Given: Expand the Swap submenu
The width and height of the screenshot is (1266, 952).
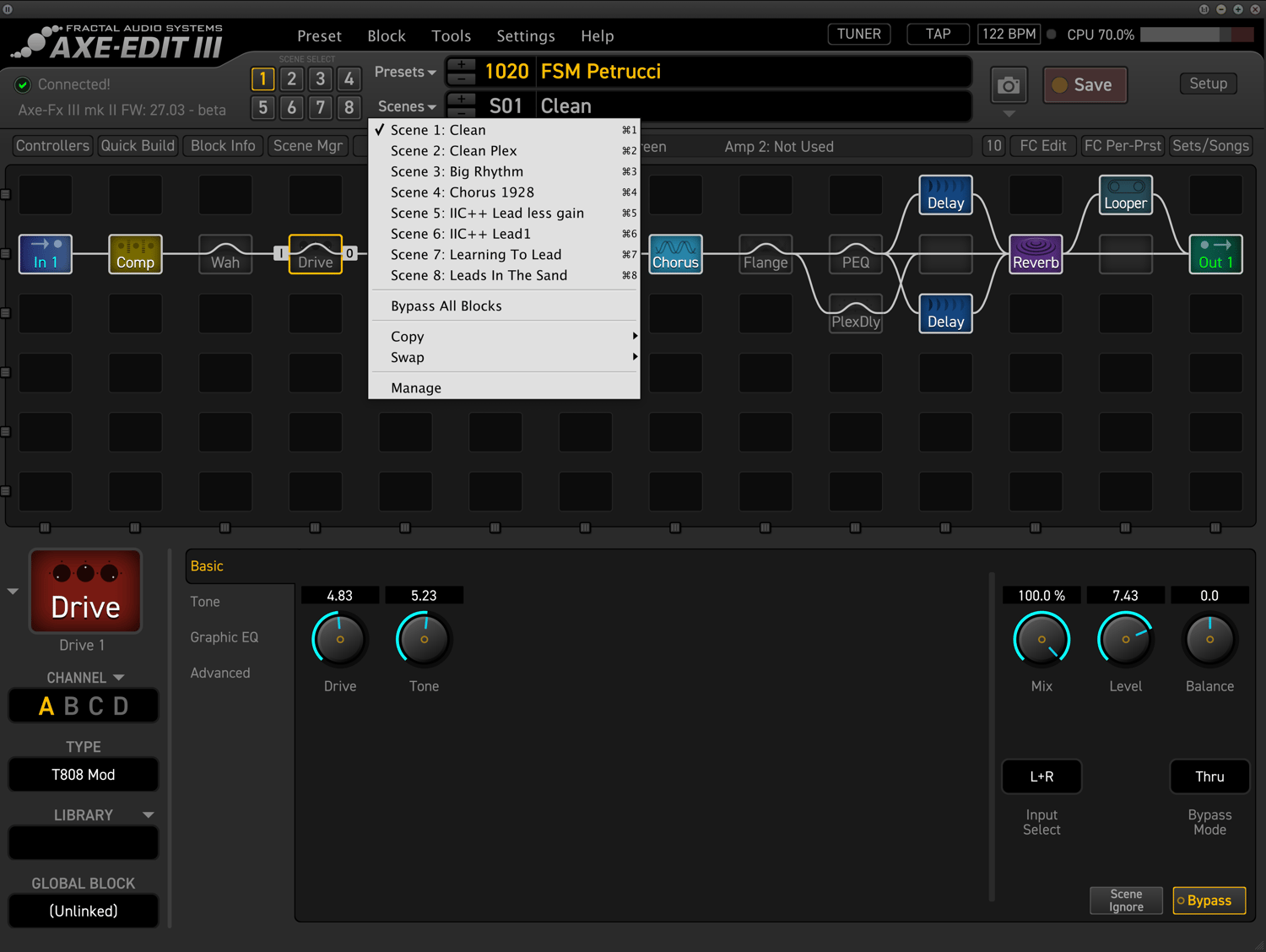Looking at the screenshot, I should coord(505,358).
